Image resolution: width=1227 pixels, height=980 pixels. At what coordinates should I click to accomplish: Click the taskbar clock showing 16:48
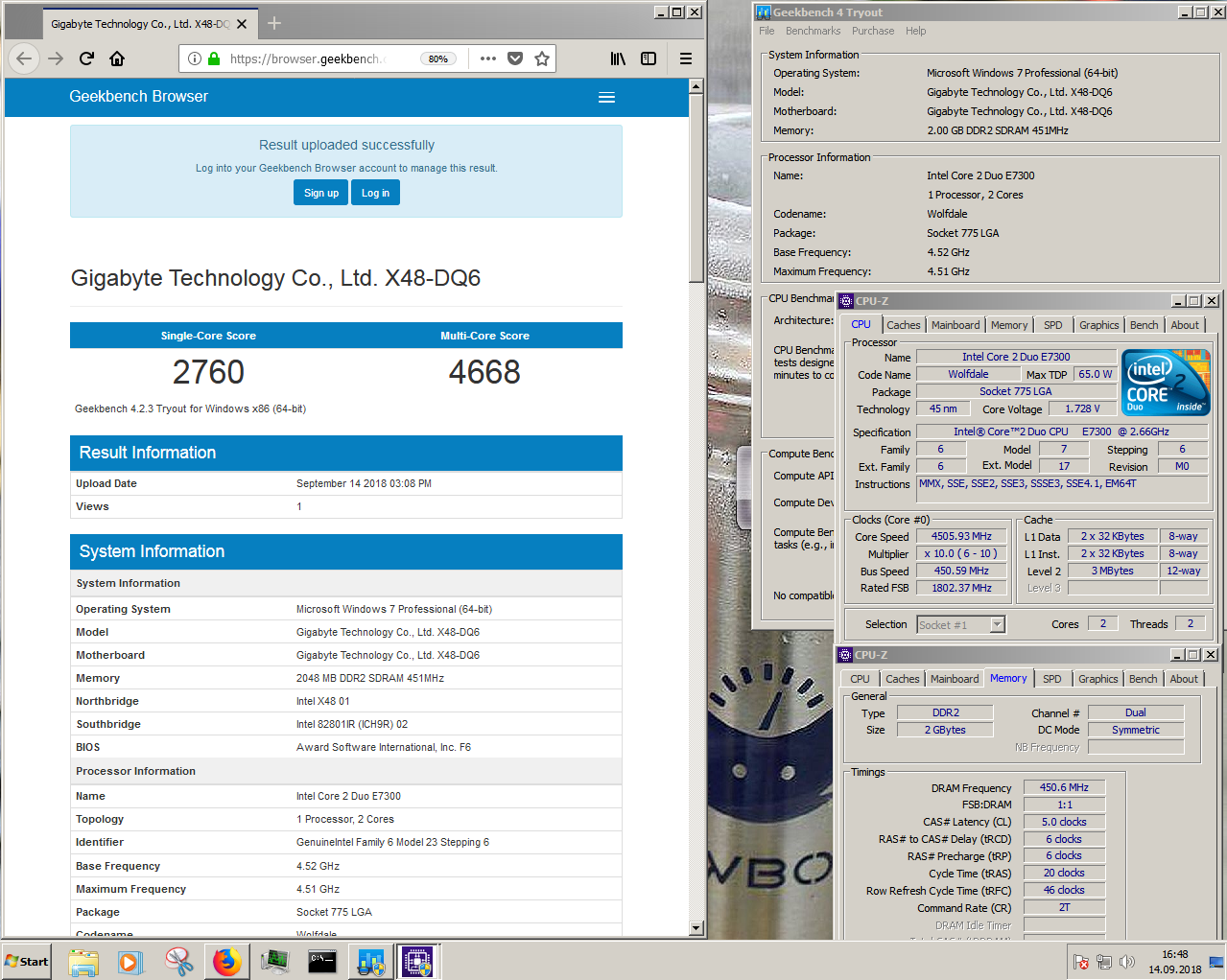[x=1175, y=962]
